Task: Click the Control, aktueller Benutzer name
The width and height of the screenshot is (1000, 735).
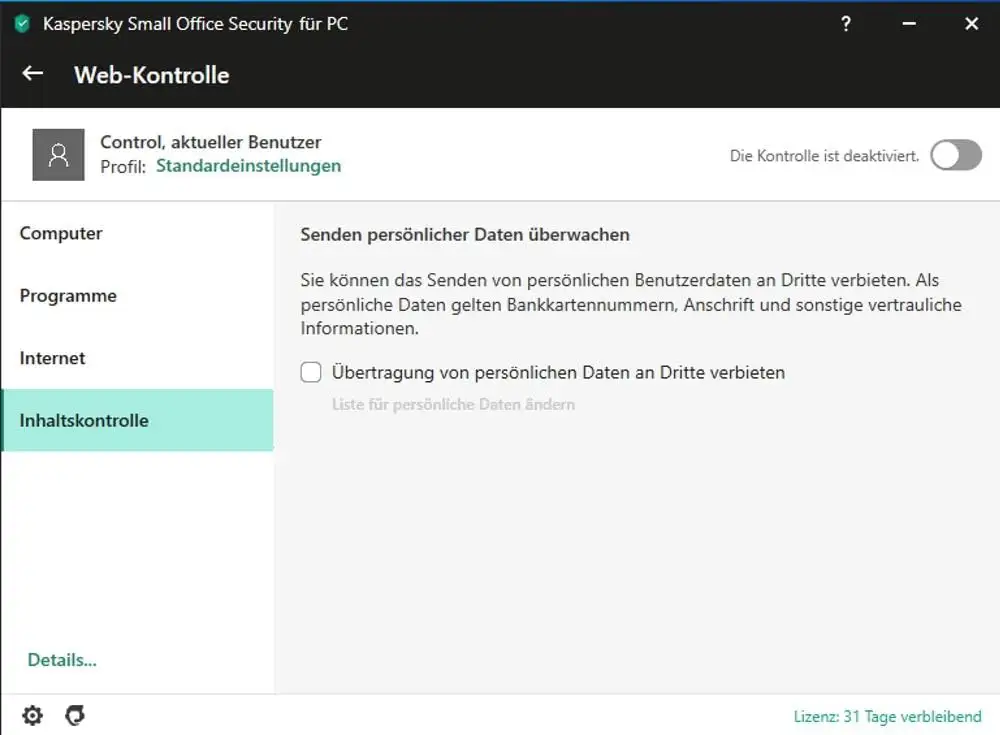Action: (x=210, y=142)
